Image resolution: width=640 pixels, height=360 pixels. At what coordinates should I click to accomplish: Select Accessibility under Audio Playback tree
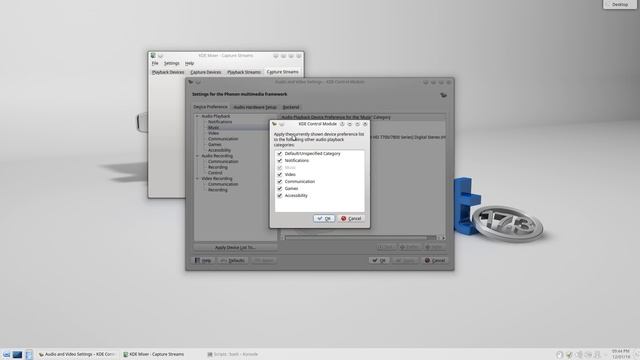click(x=220, y=150)
